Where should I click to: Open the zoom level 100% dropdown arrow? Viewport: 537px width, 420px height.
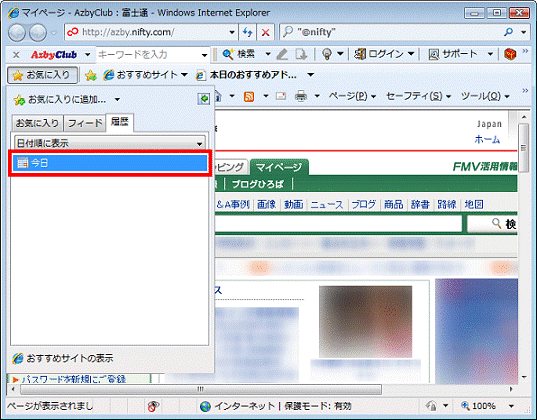[511, 406]
